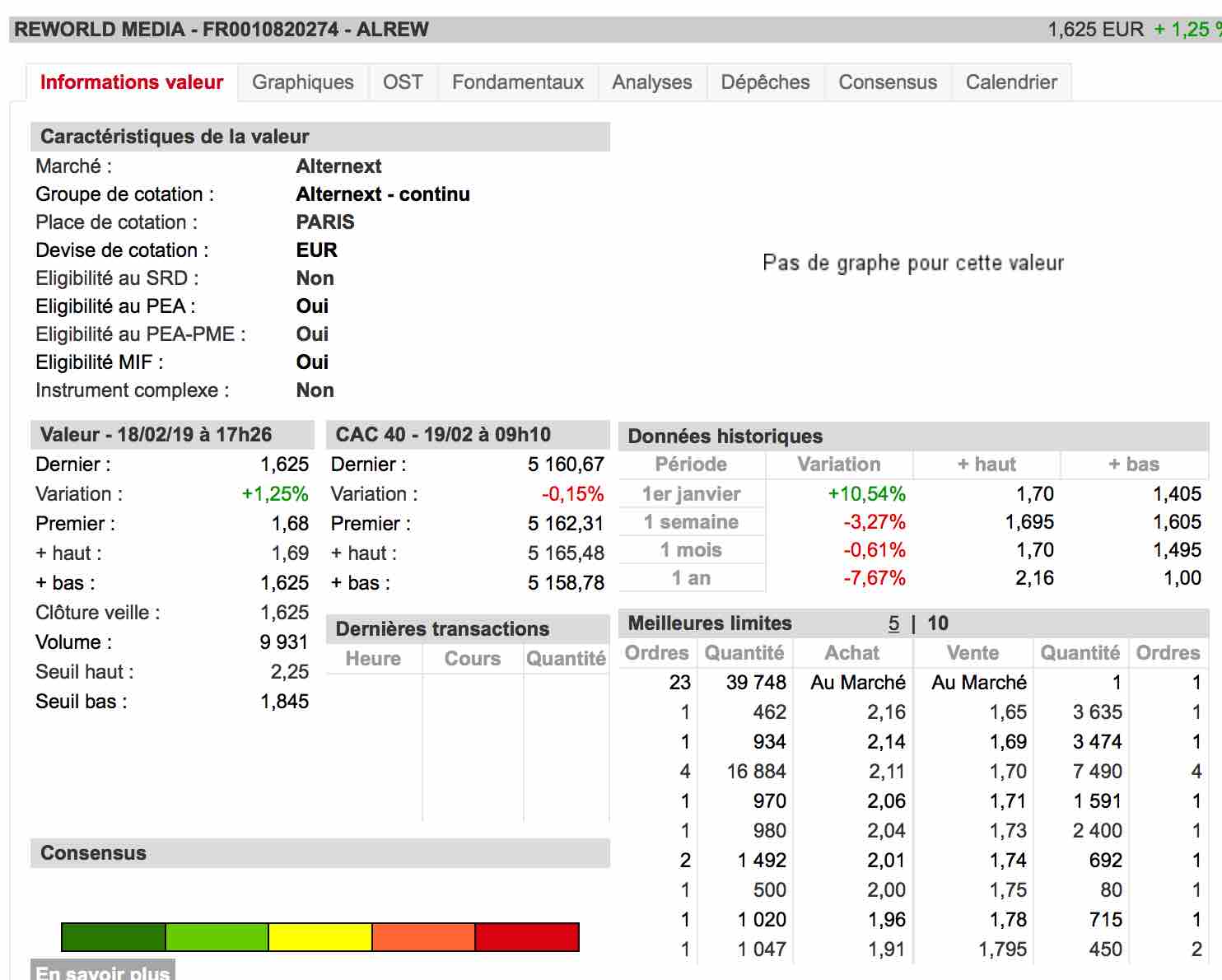
Task: Click Caractéristiques de la valeur header
Action: point(320,137)
